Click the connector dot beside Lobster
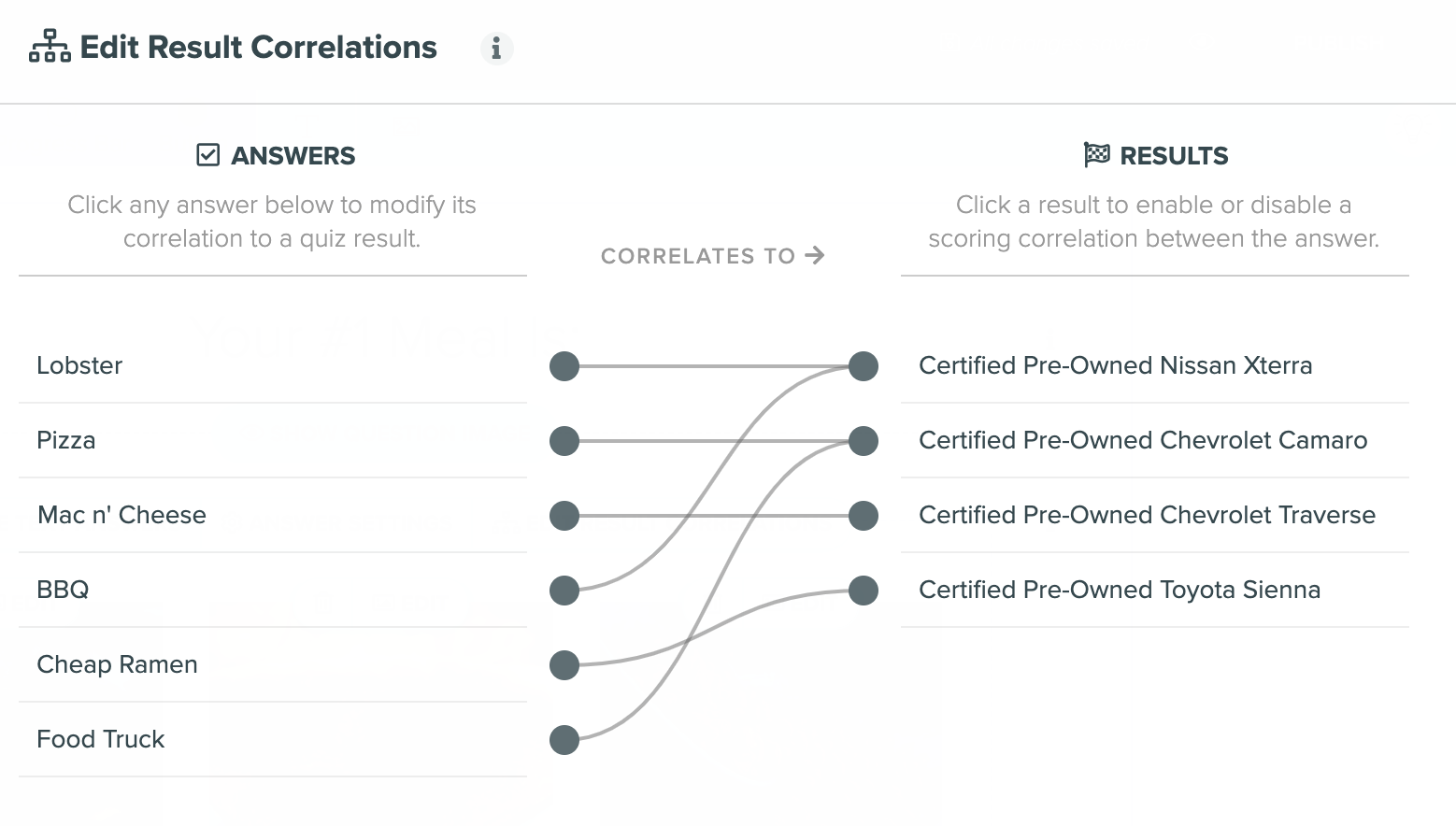This screenshot has width=1456, height=826. point(564,366)
